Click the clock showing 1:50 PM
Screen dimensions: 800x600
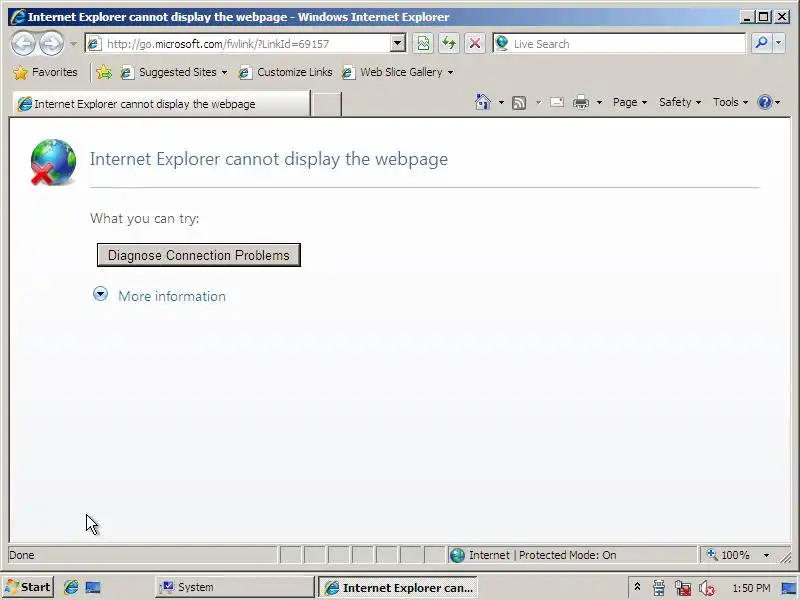tap(751, 588)
